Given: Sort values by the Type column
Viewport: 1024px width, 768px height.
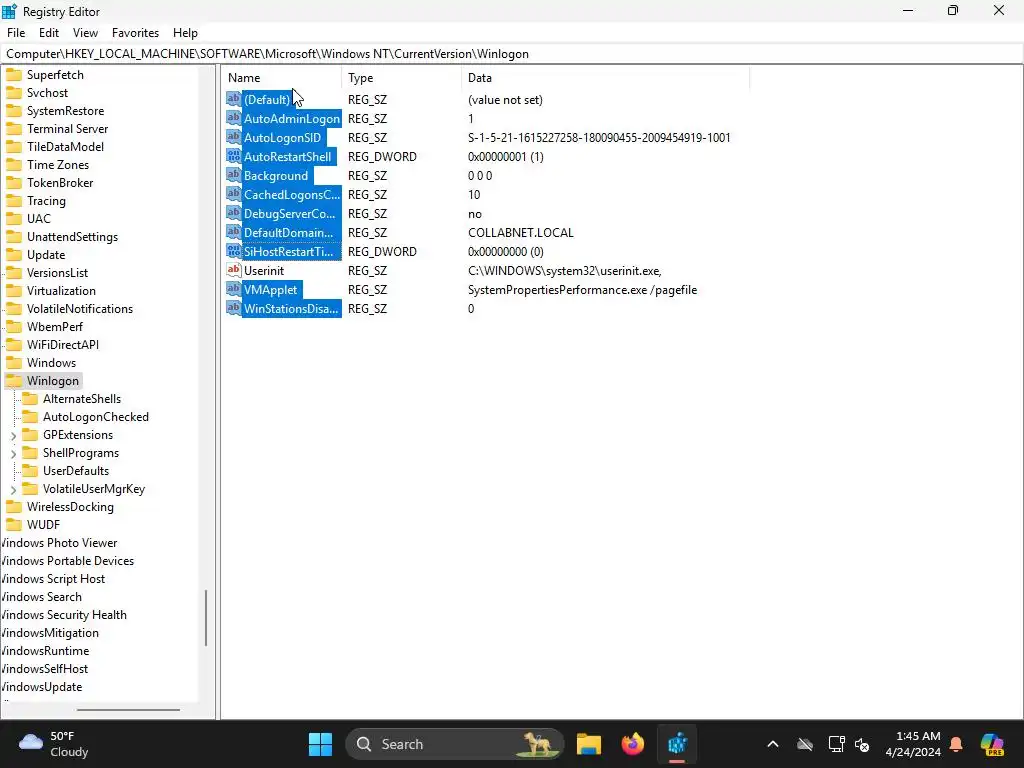Looking at the screenshot, I should click(401, 78).
